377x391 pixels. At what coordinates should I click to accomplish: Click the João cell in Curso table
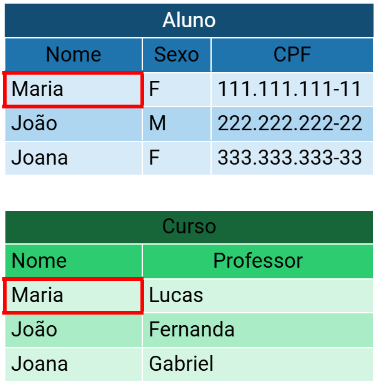coord(74,330)
